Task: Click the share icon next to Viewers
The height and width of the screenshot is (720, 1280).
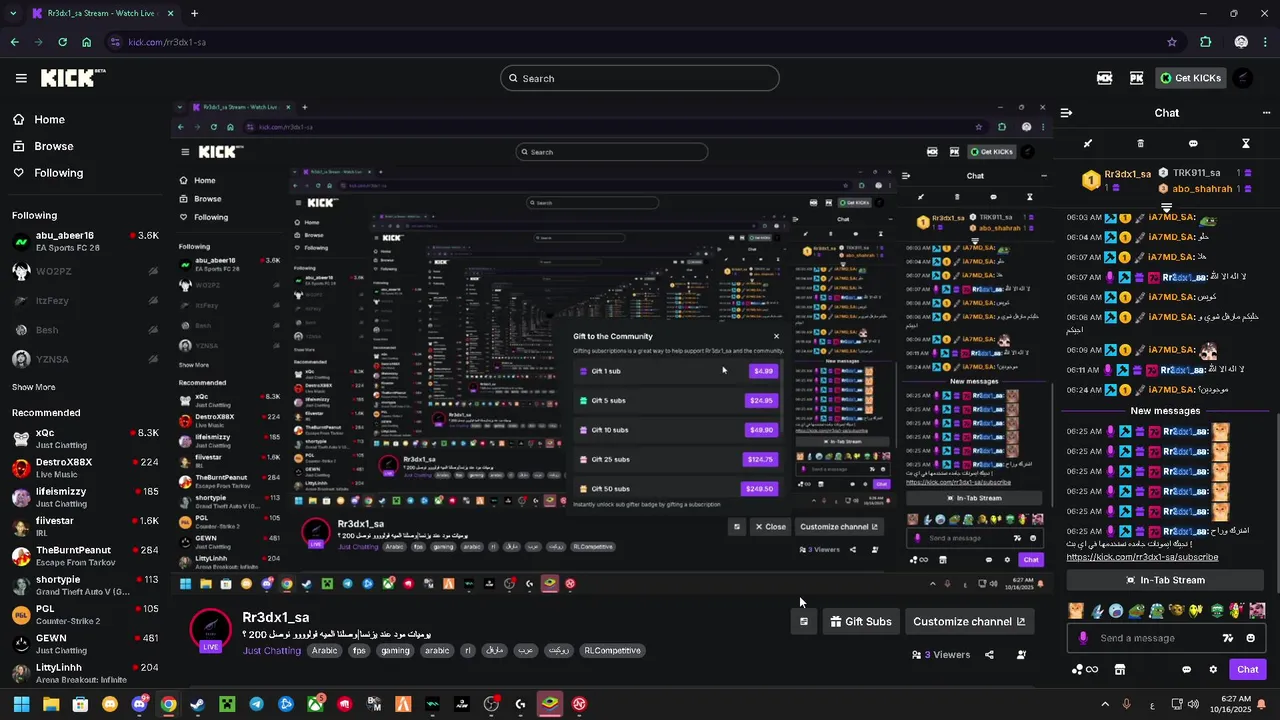Action: (x=989, y=655)
